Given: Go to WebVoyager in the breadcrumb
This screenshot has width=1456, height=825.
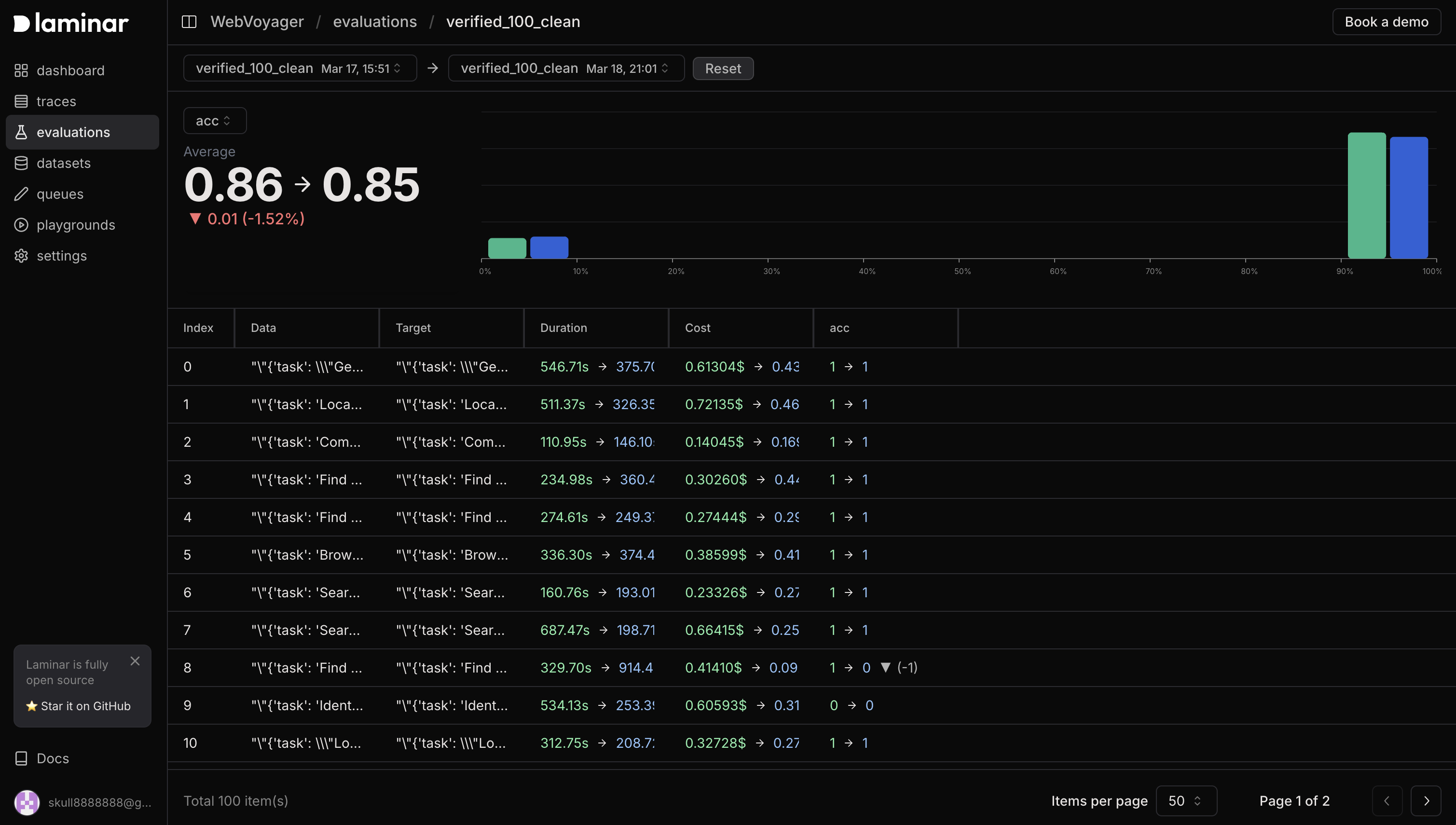Looking at the screenshot, I should (x=257, y=22).
